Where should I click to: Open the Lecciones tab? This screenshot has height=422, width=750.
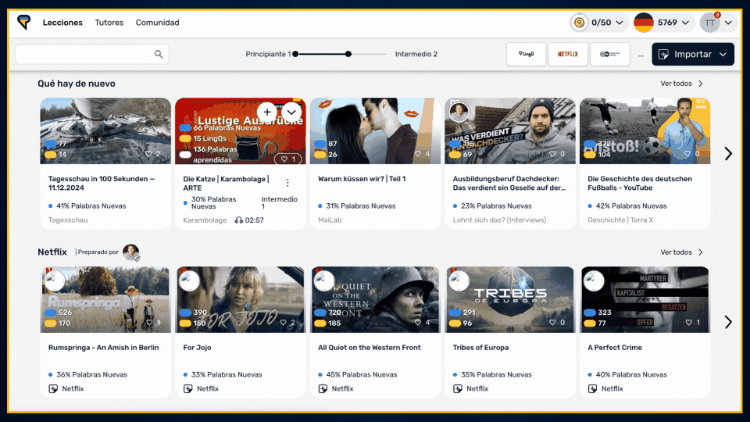63,22
